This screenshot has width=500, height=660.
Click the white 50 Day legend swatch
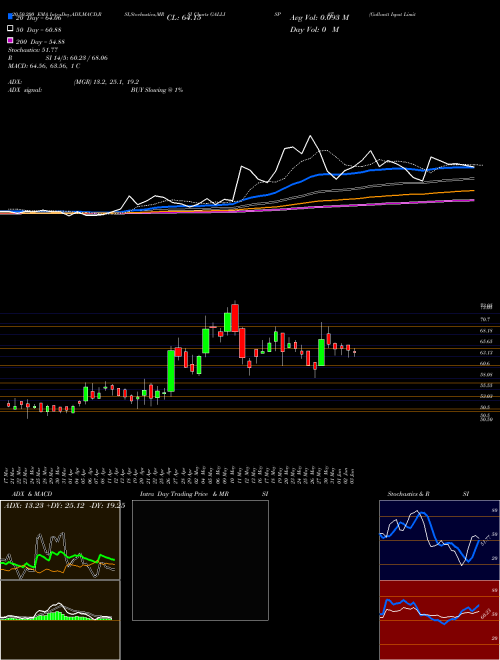coord(10,29)
